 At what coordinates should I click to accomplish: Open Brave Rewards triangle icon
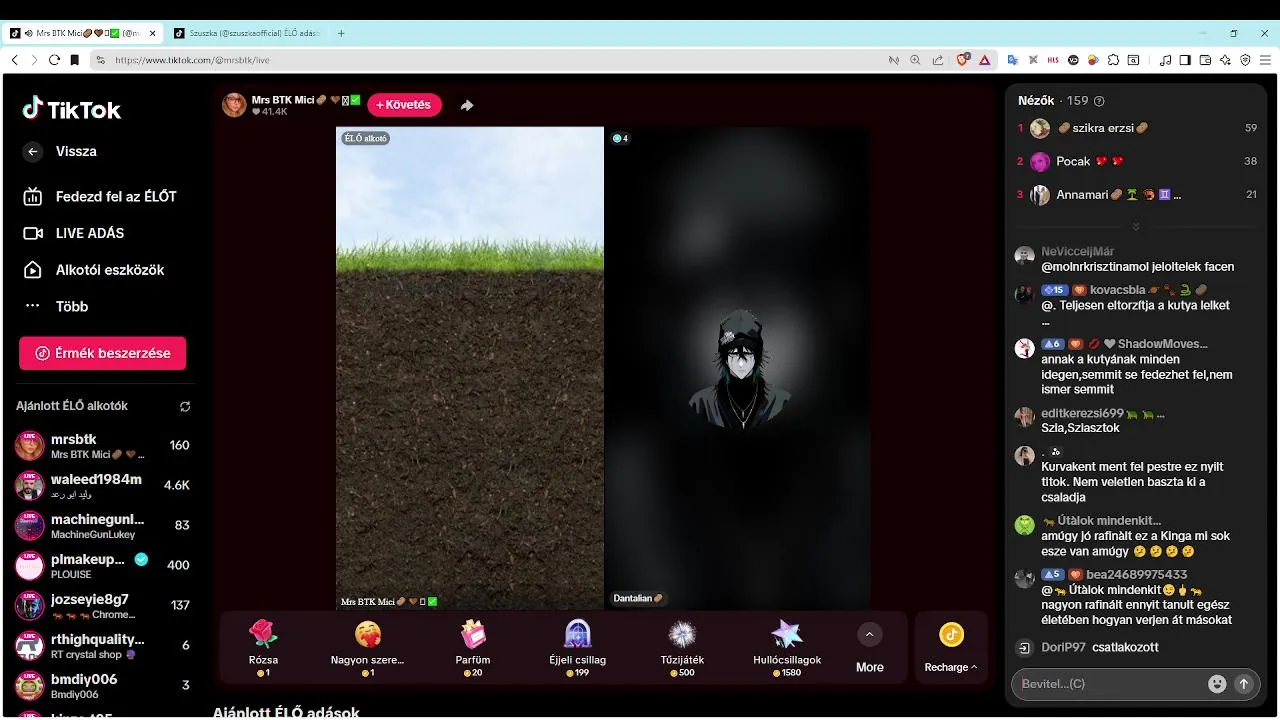985,60
